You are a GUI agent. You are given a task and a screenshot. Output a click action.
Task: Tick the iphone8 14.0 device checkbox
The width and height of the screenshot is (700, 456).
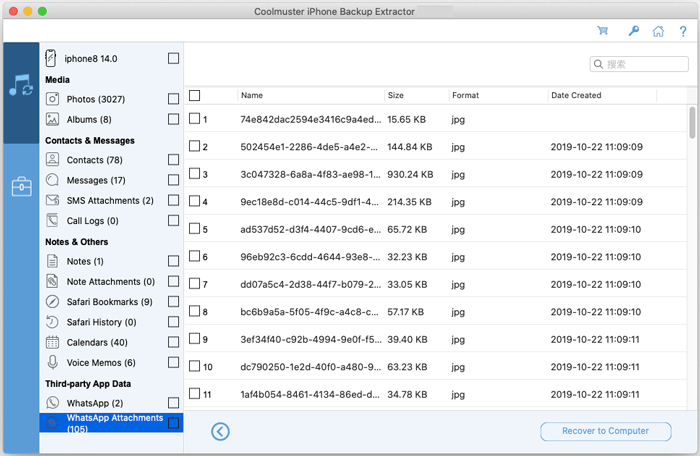click(174, 59)
